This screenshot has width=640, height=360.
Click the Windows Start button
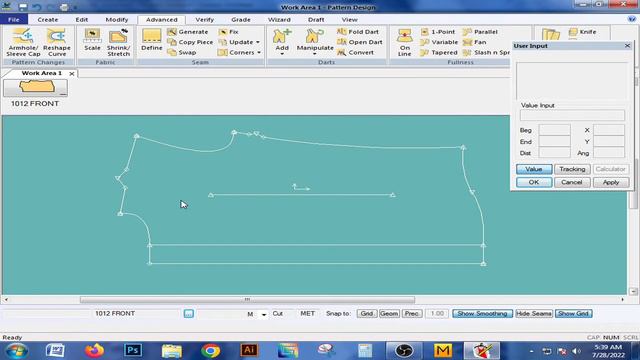(16, 351)
